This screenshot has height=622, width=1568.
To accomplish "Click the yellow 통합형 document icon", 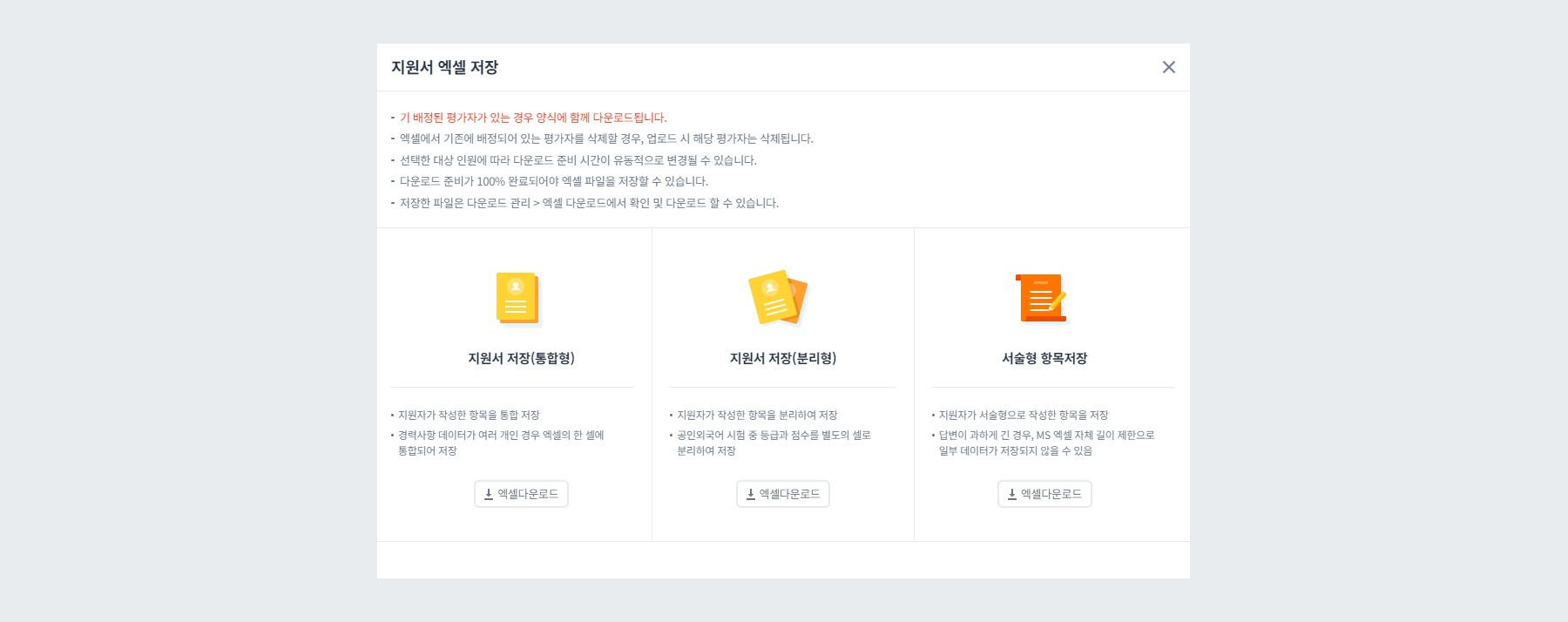I will [518, 299].
